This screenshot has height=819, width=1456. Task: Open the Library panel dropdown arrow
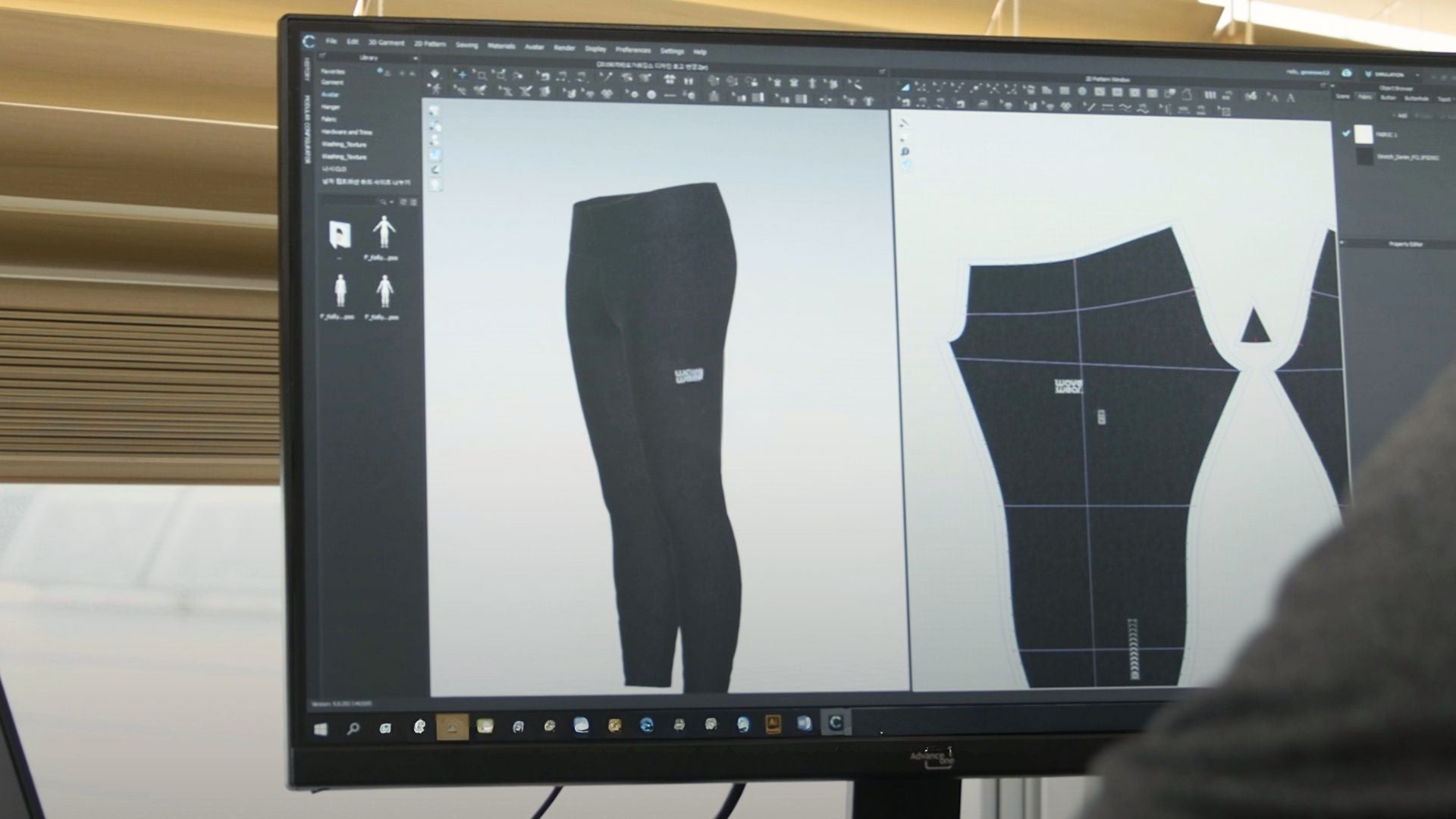[415, 59]
